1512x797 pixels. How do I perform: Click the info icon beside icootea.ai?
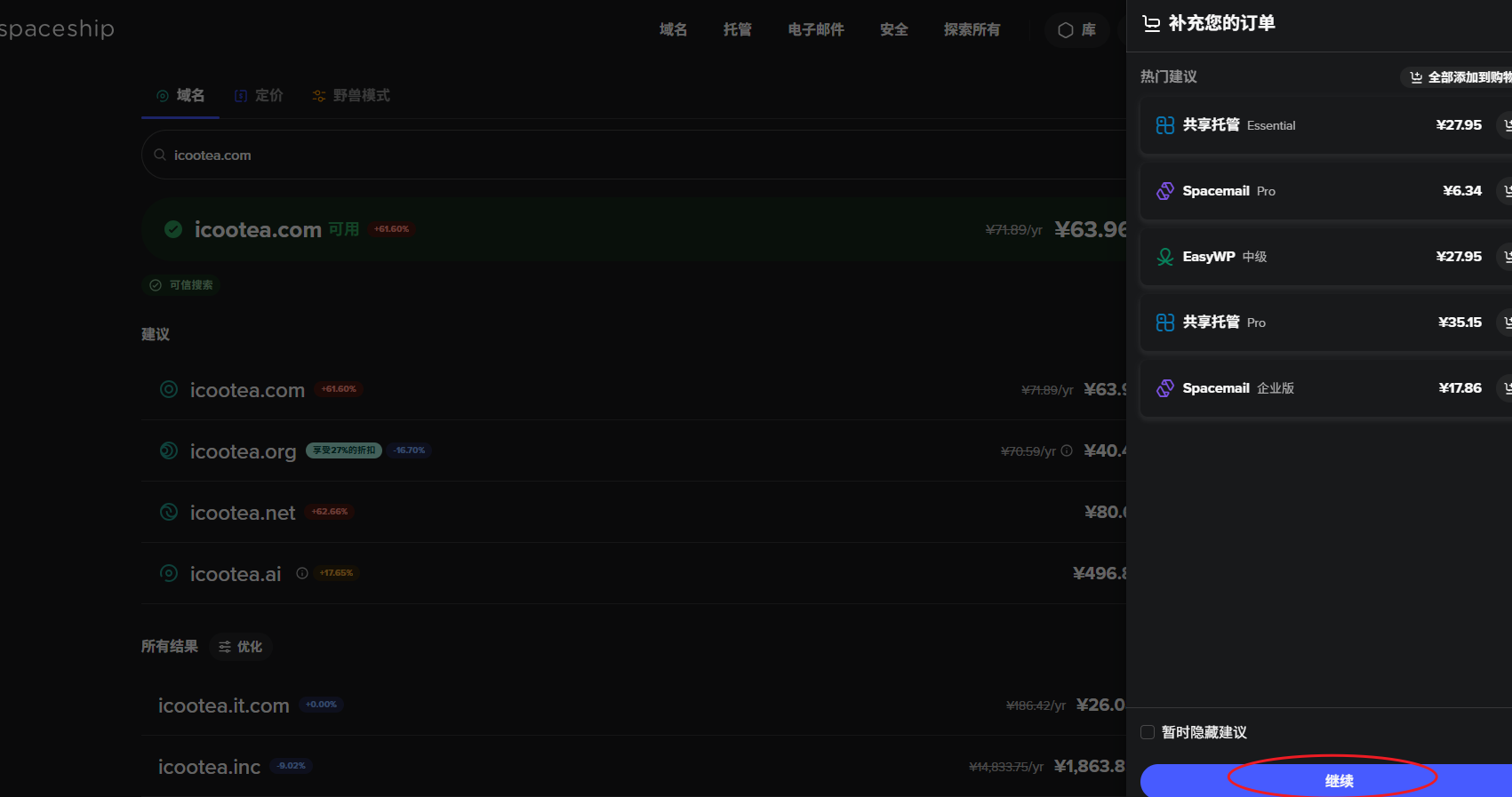click(x=302, y=573)
